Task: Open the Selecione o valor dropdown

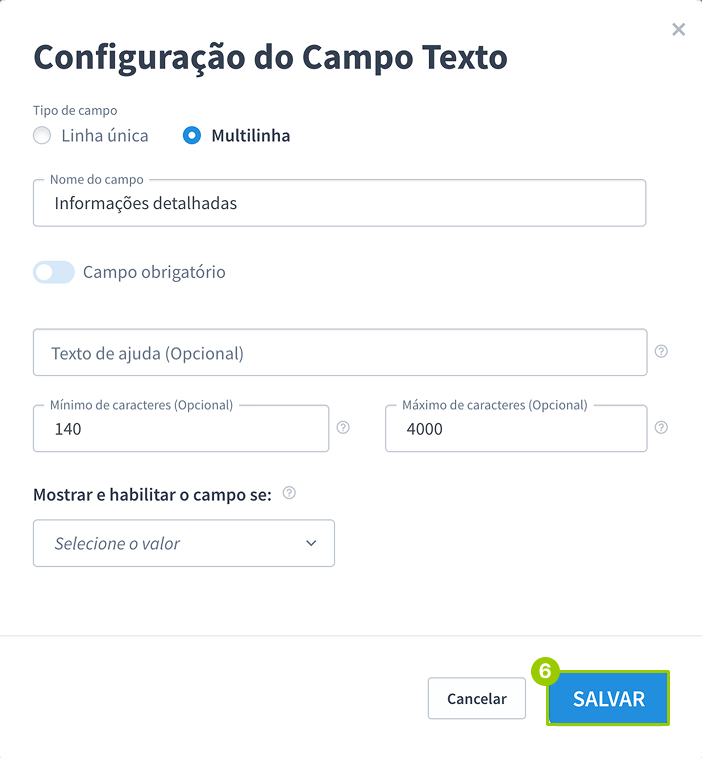Action: pyautogui.click(x=183, y=543)
